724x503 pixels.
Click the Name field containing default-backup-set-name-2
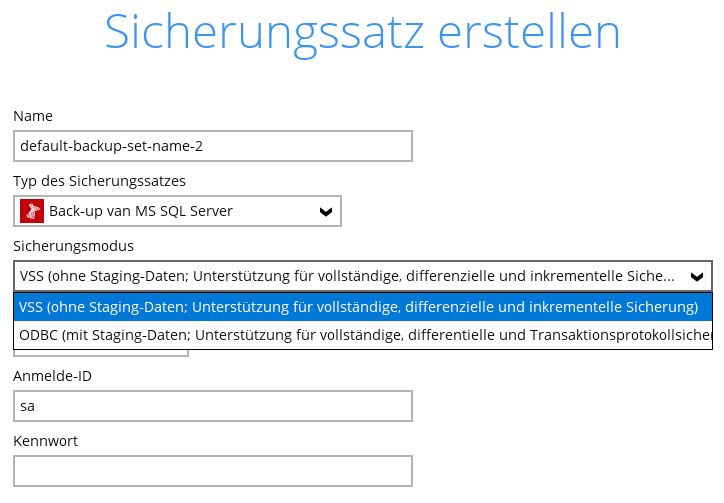(213, 146)
